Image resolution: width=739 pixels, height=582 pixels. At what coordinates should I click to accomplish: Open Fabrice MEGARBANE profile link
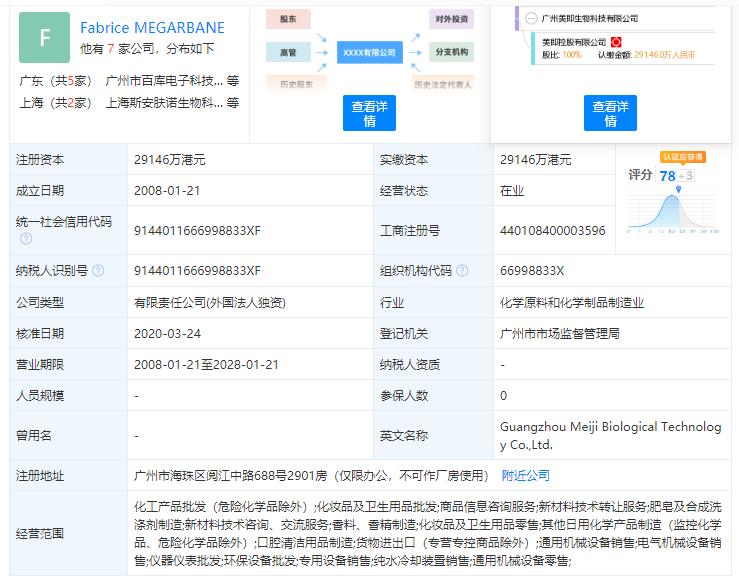tap(152, 28)
